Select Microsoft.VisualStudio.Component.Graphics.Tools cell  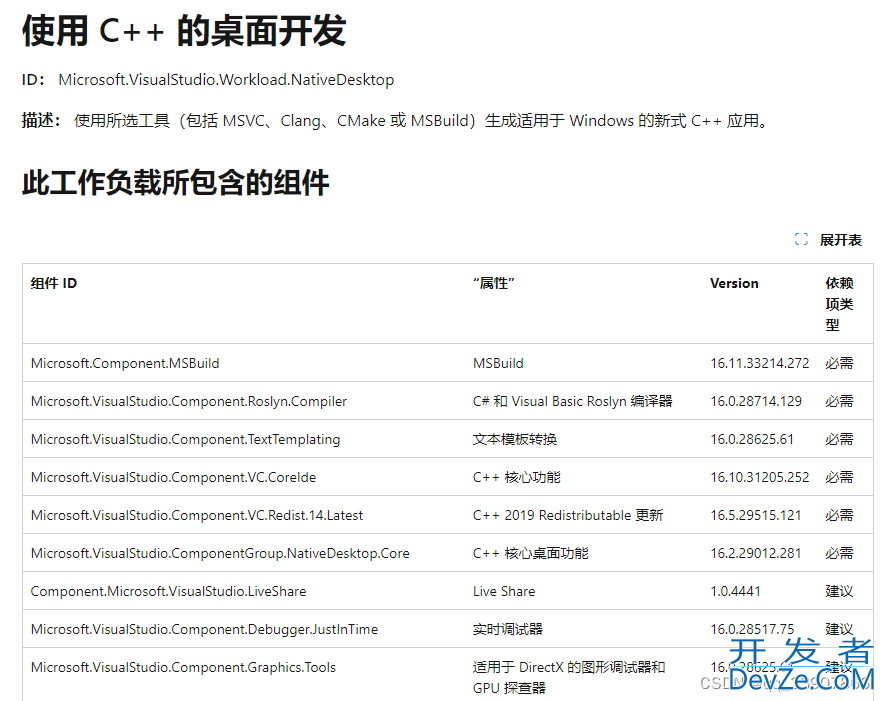[x=183, y=667]
